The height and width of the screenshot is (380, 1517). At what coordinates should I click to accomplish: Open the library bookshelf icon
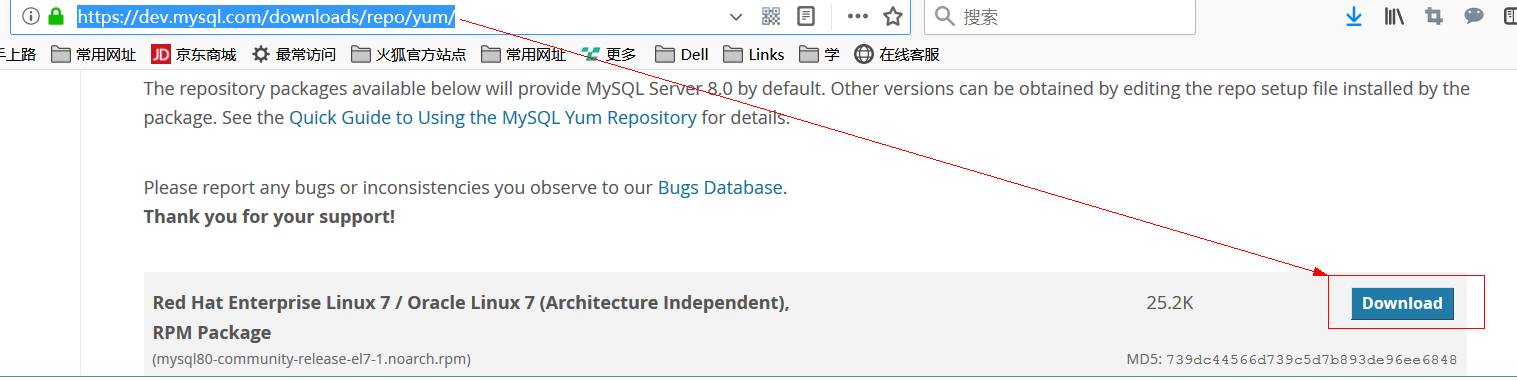[1394, 16]
